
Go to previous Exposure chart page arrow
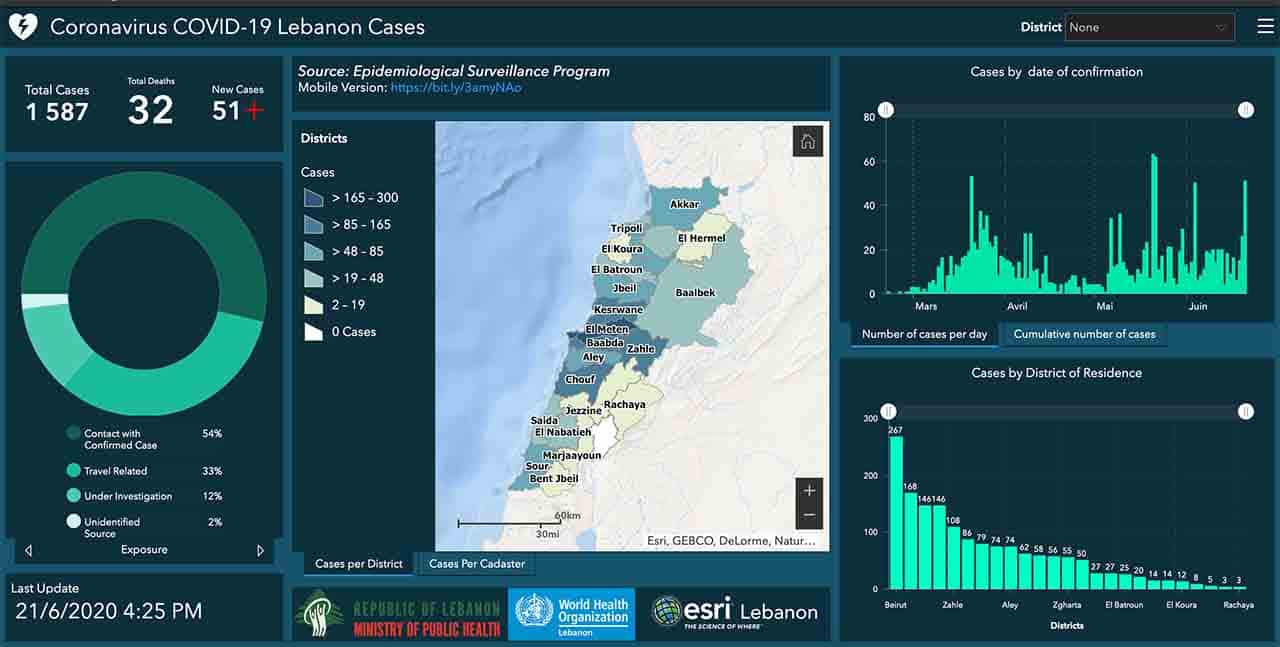coord(28,550)
